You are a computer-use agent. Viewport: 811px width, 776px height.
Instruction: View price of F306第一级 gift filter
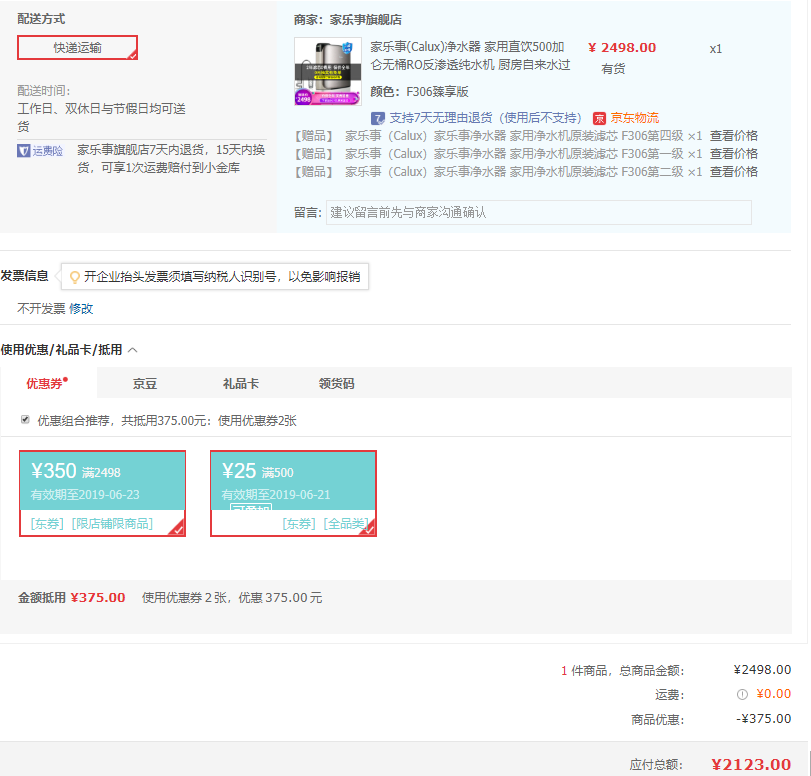733,154
